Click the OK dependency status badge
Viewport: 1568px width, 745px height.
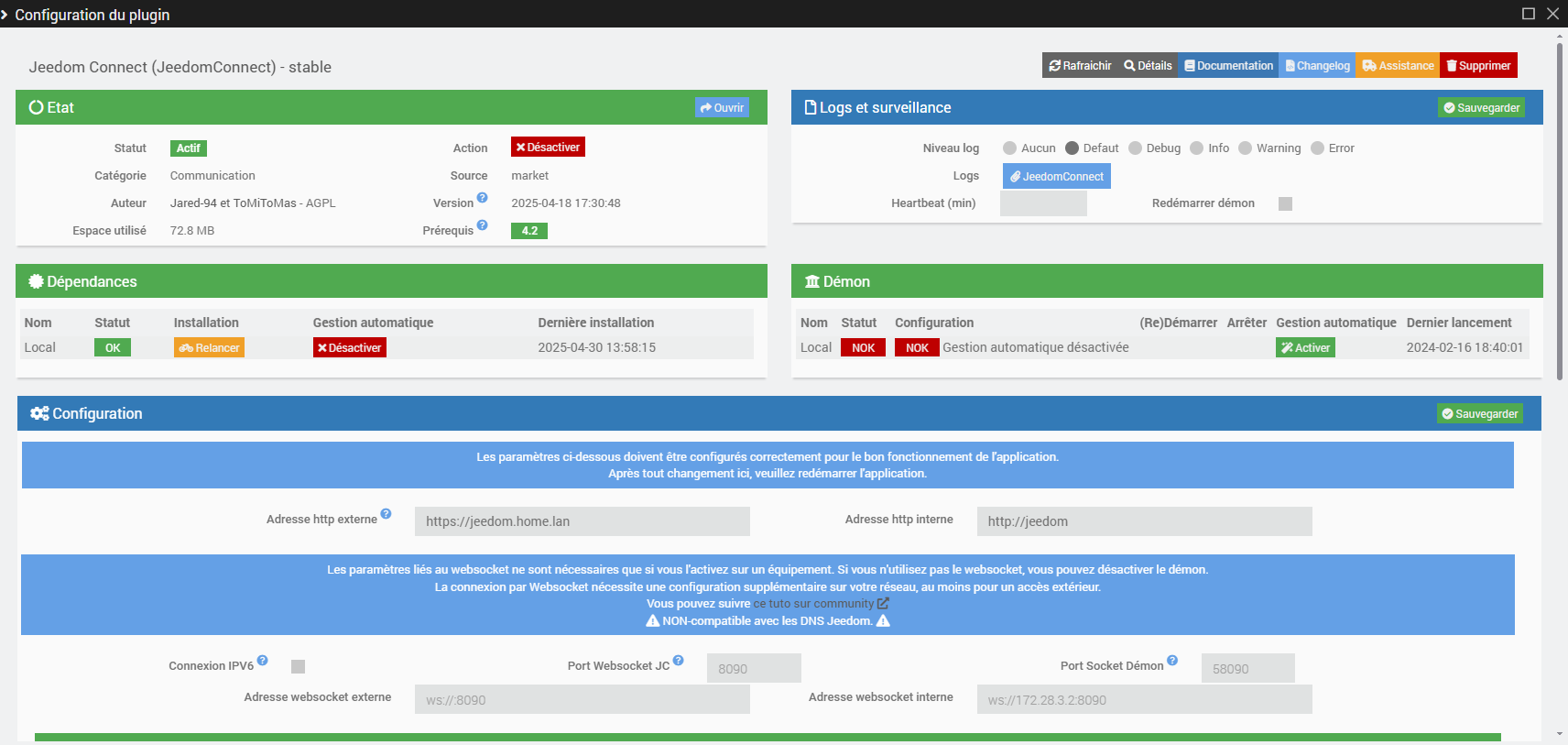point(113,347)
